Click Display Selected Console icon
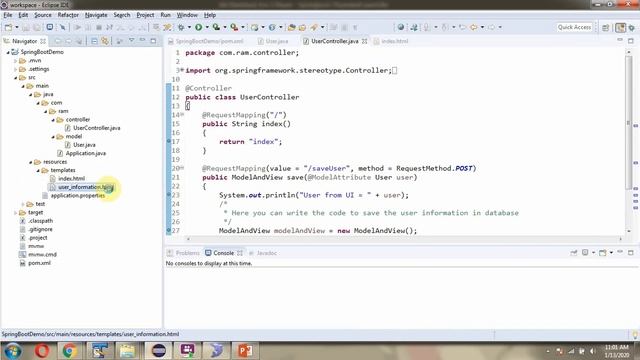This screenshot has height=360, width=640. coord(585,253)
